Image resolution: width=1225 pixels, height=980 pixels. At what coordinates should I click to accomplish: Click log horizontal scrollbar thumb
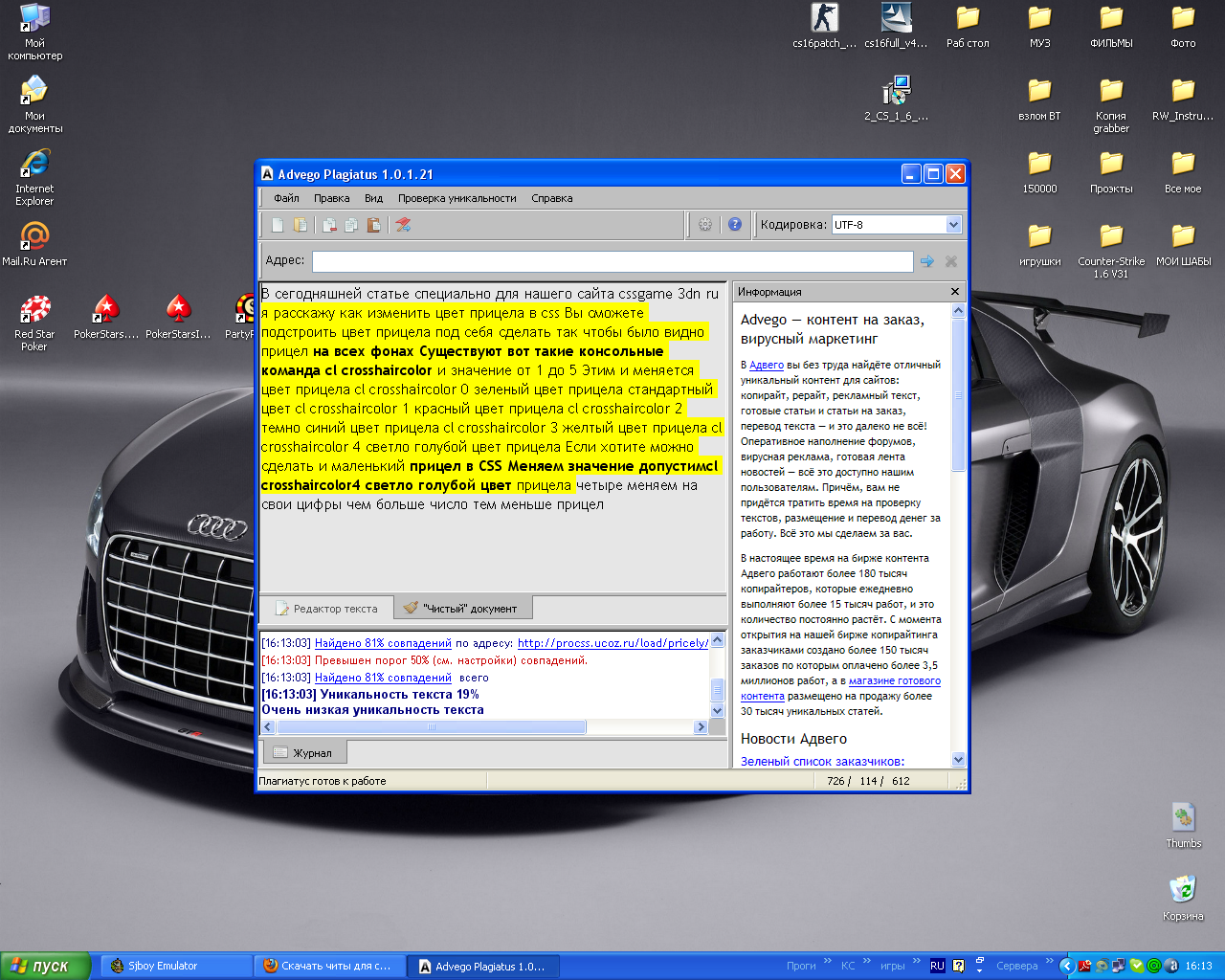point(431,727)
